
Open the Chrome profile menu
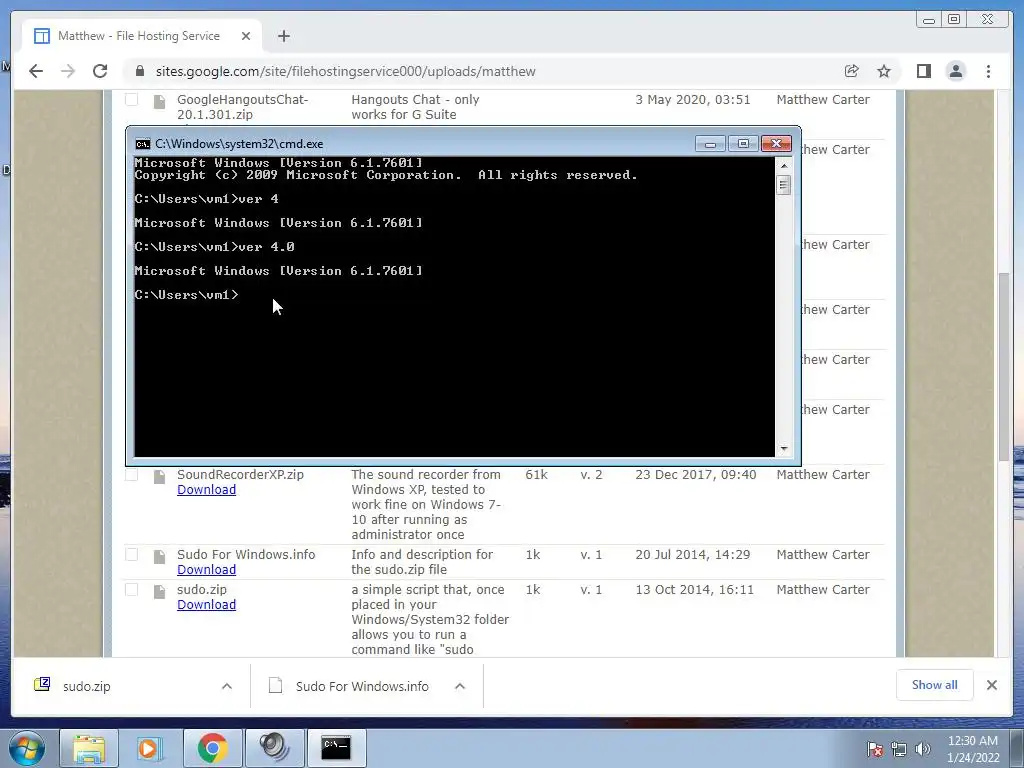coord(956,71)
